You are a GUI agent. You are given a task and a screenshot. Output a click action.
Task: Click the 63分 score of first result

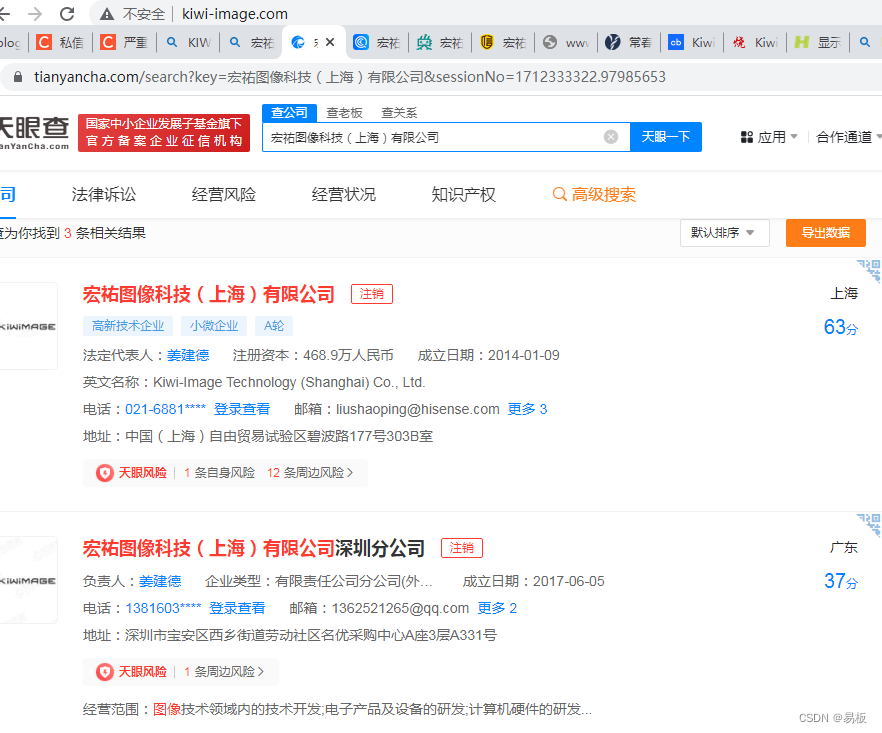[x=841, y=327]
